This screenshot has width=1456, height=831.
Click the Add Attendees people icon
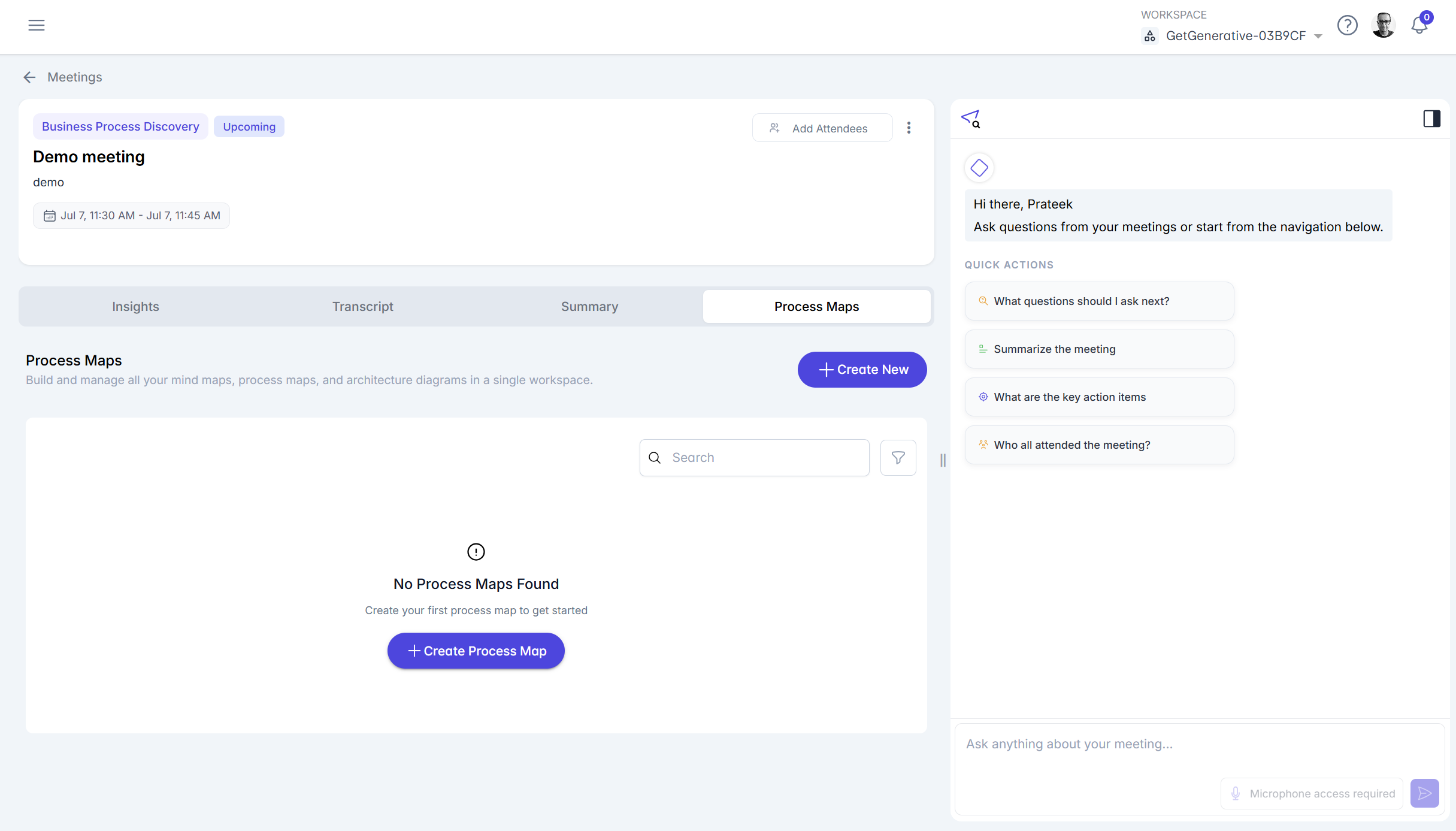click(774, 128)
